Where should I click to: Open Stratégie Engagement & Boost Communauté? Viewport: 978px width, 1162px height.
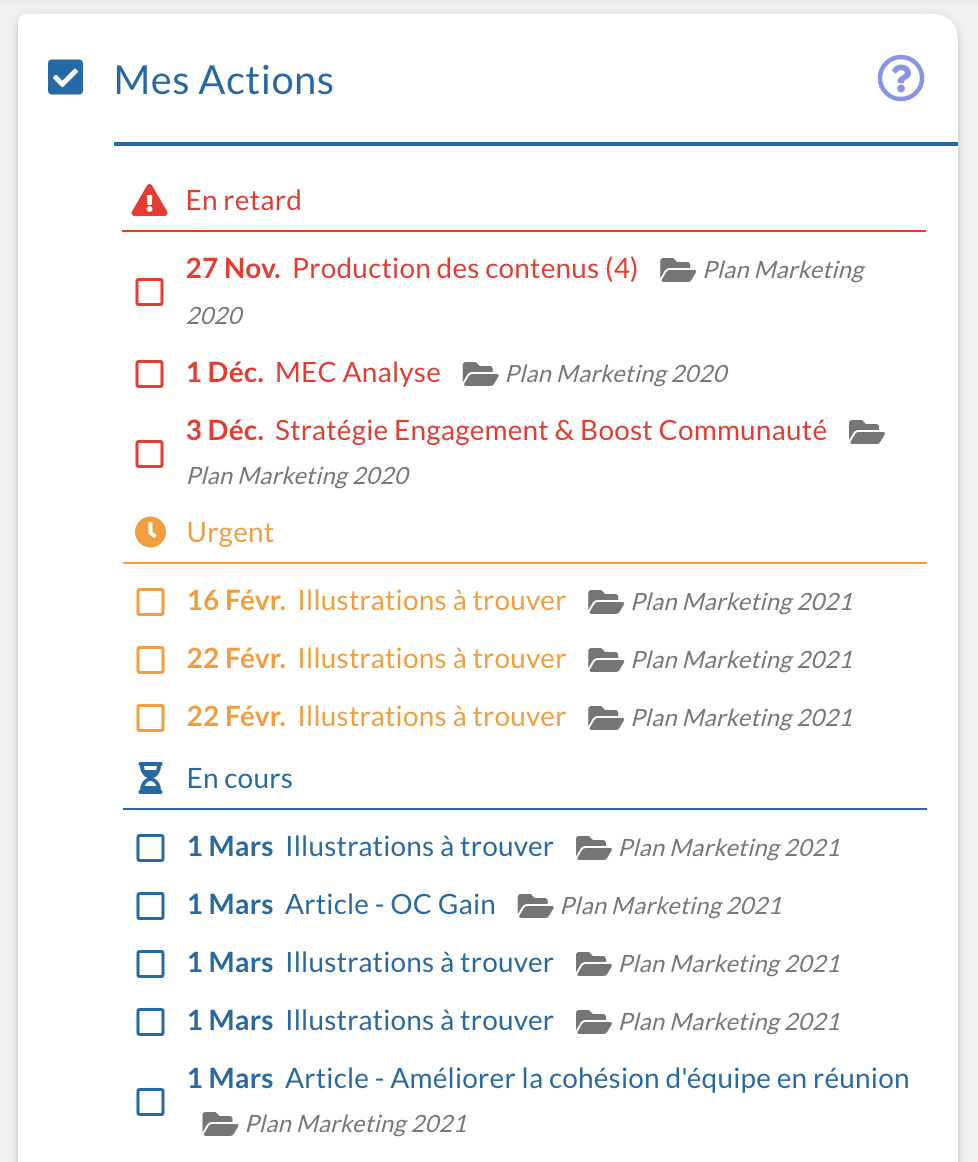click(550, 431)
